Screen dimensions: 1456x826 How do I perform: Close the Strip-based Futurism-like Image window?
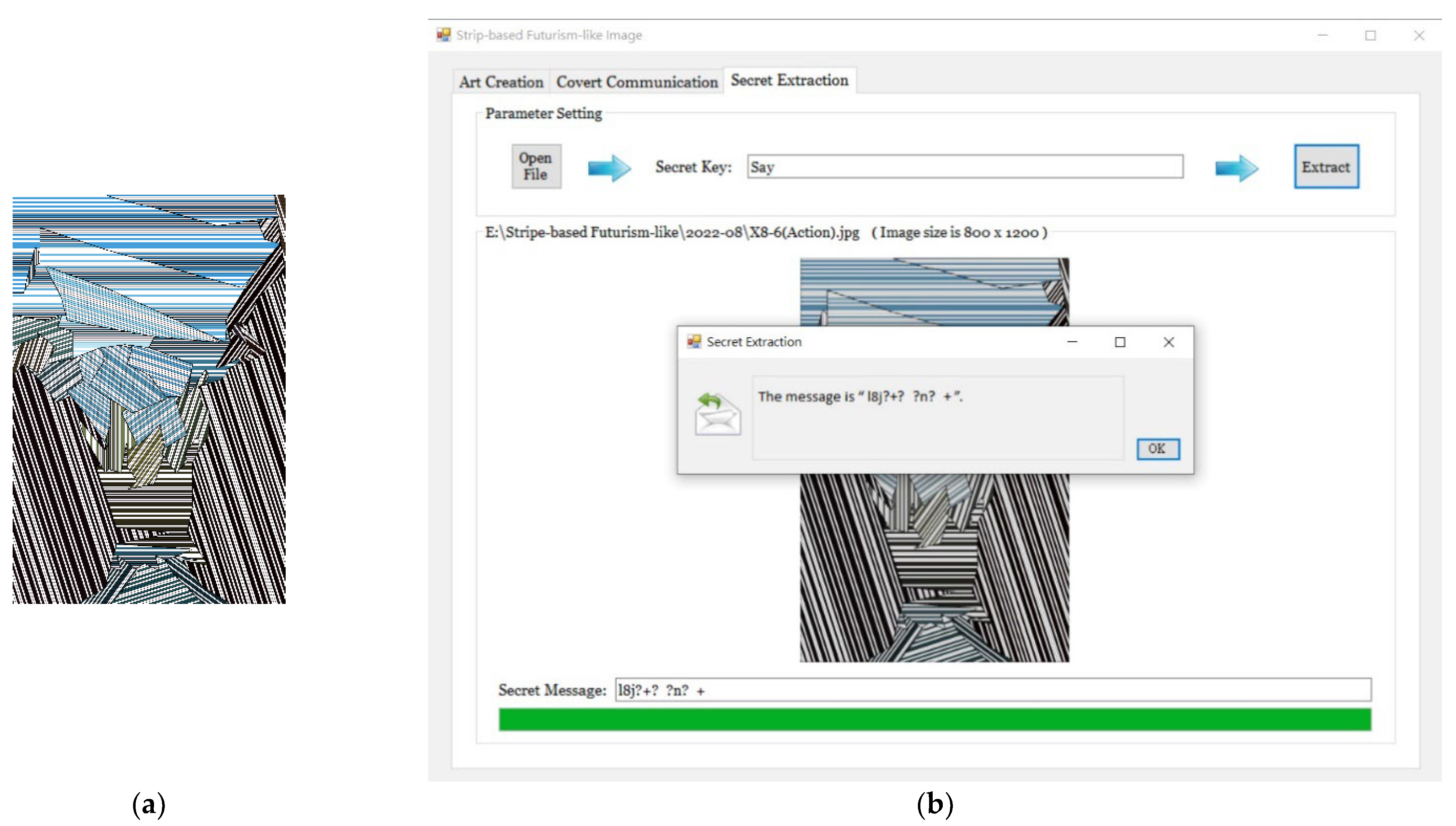[1418, 36]
